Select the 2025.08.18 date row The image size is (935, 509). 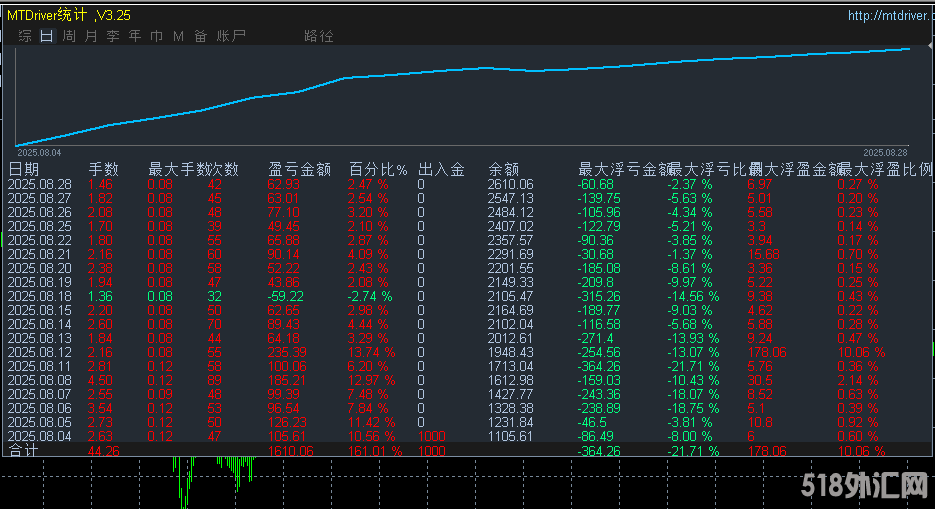(x=40, y=297)
